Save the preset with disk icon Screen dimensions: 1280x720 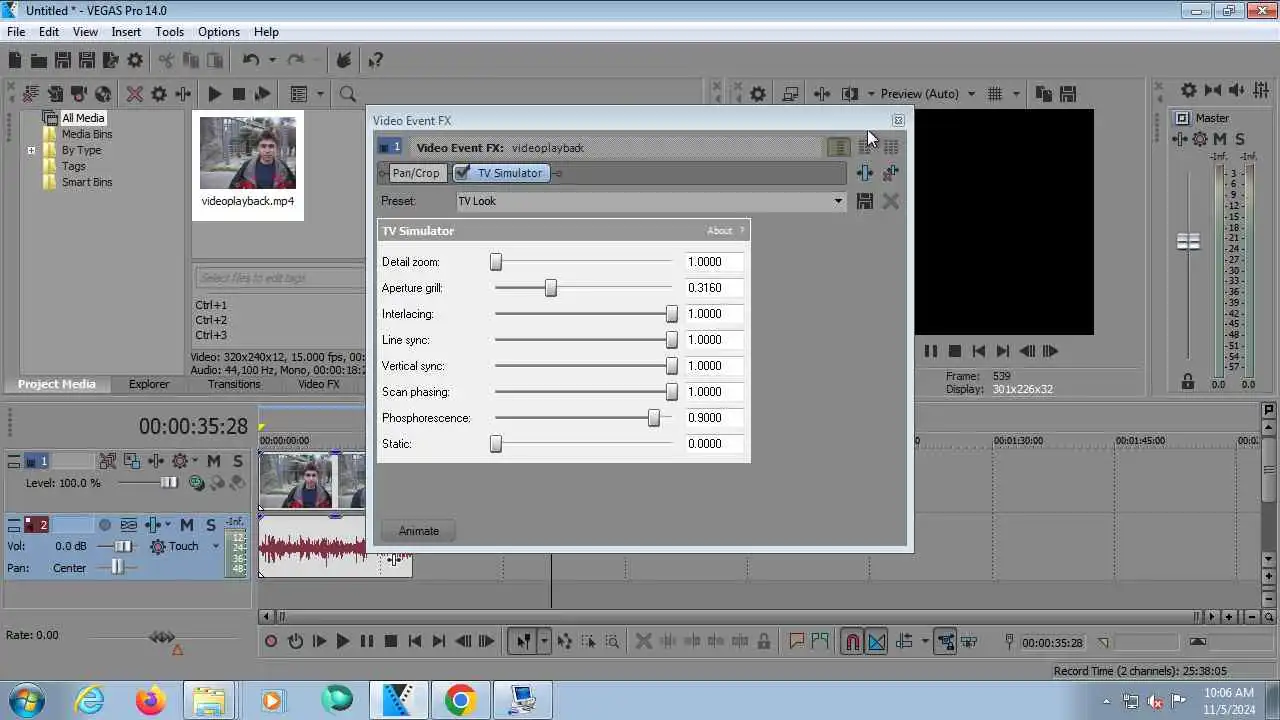pos(865,201)
